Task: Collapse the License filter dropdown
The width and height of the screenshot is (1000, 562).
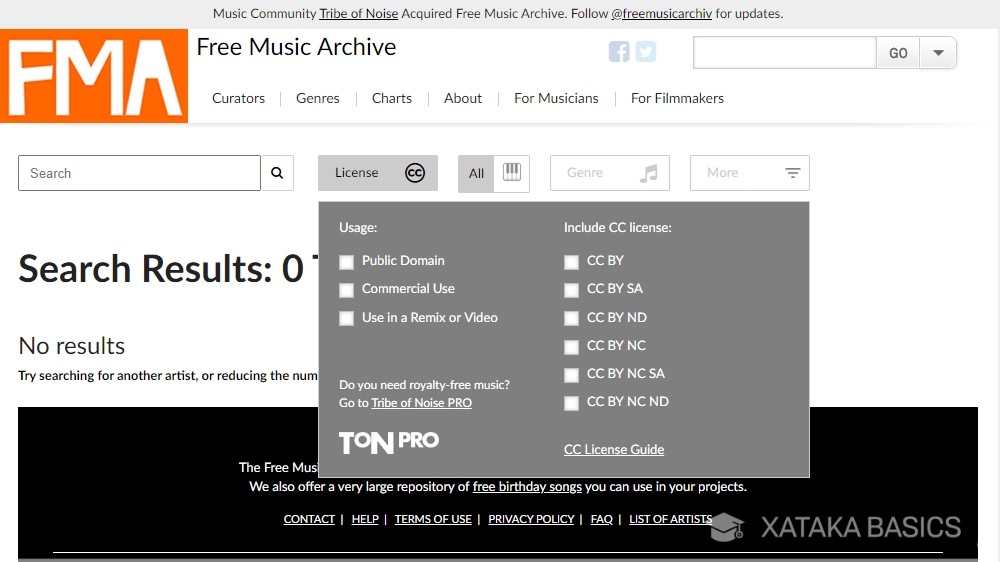Action: coord(378,173)
